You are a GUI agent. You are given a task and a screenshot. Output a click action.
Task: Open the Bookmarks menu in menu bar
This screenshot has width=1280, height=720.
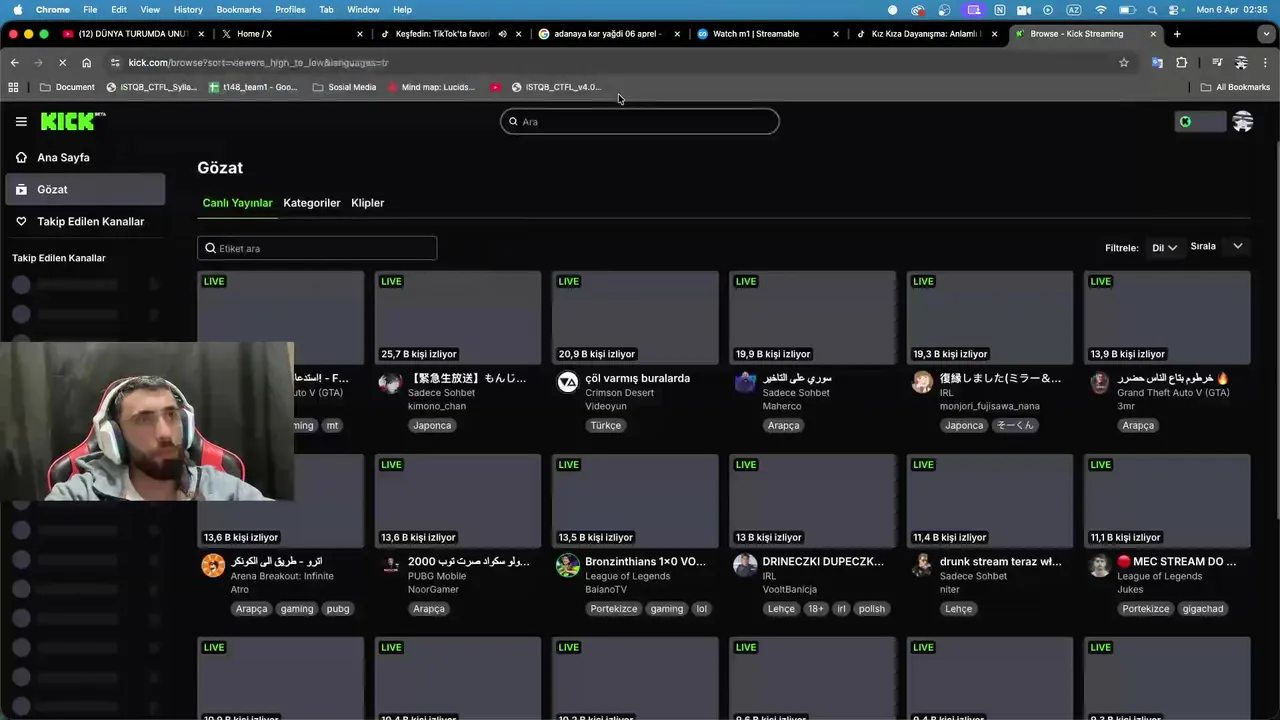coord(239,10)
